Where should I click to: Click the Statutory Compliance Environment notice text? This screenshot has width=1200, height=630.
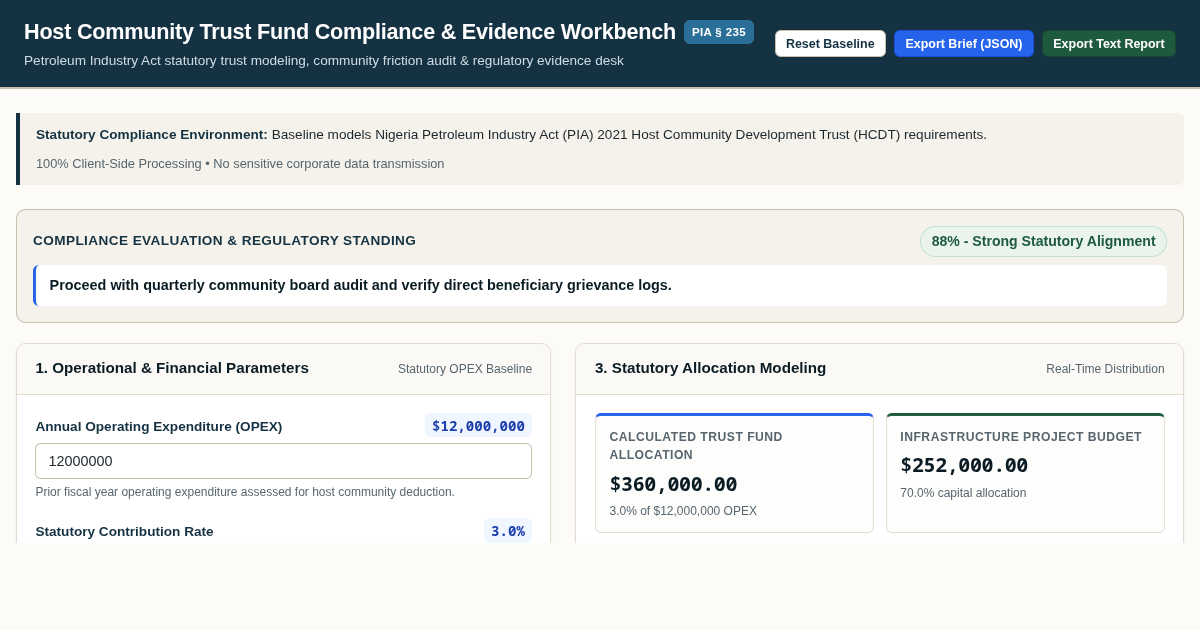511,135
